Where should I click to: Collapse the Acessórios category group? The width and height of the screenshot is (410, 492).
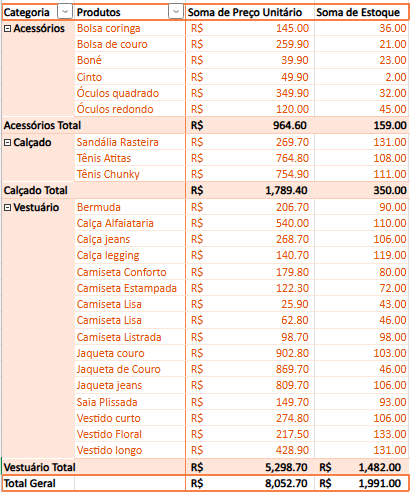pyautogui.click(x=7, y=29)
